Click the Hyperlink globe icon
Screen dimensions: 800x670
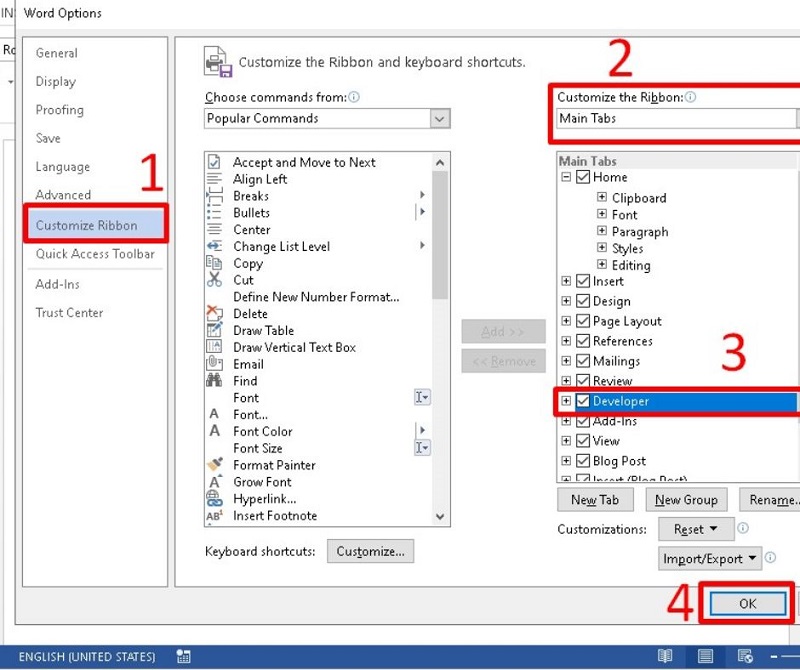(x=214, y=499)
